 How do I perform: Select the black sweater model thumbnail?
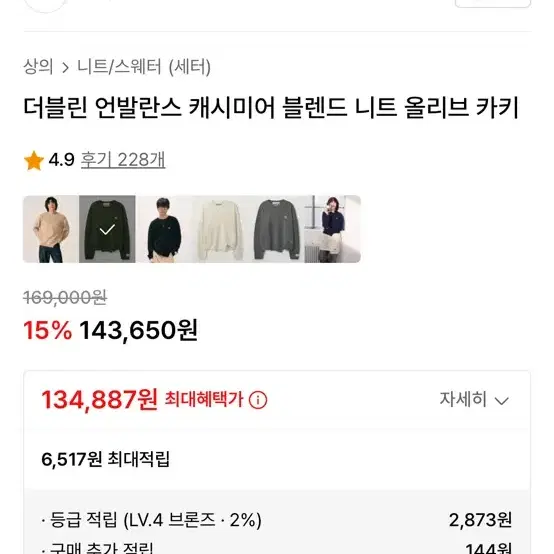164,229
